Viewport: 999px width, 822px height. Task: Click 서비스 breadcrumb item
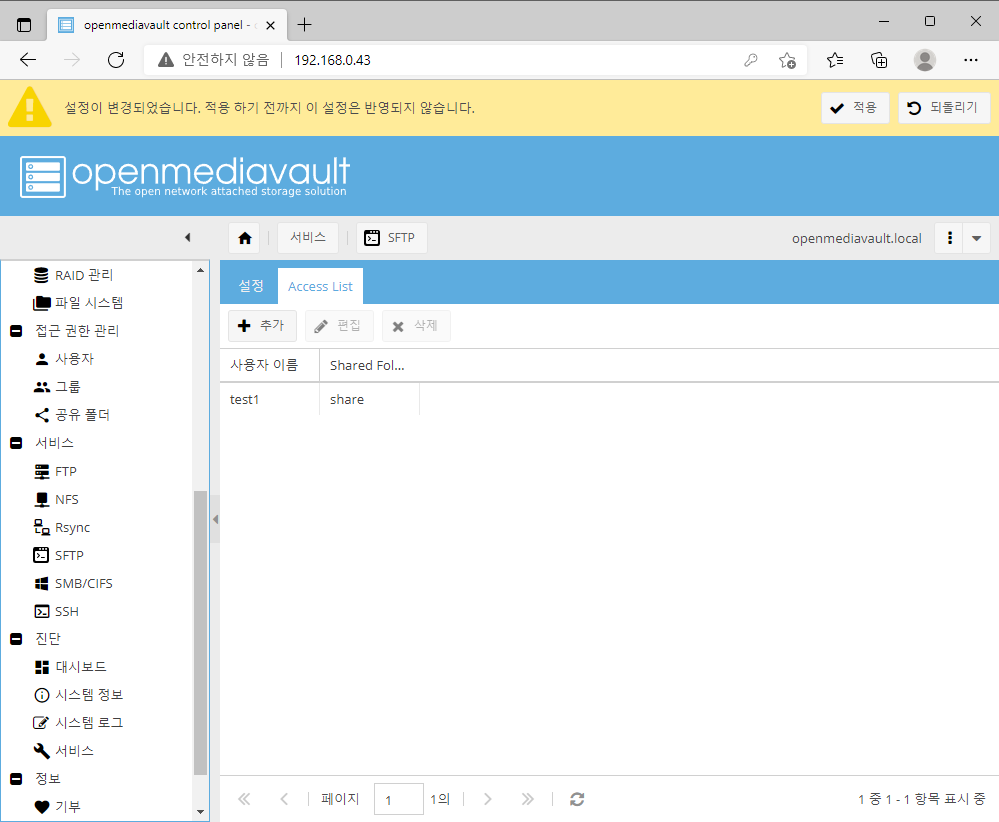click(x=308, y=238)
